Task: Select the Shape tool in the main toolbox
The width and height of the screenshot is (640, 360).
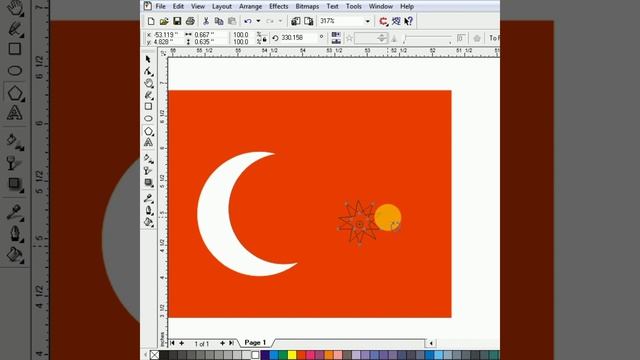Action: [x=148, y=71]
